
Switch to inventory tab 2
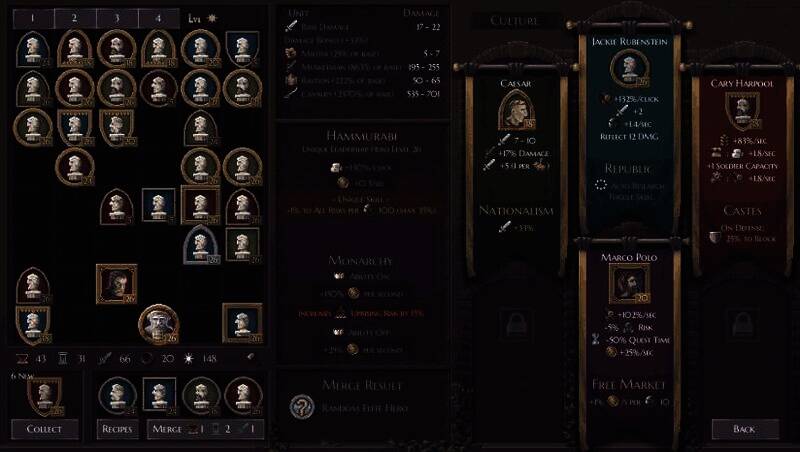click(x=74, y=18)
